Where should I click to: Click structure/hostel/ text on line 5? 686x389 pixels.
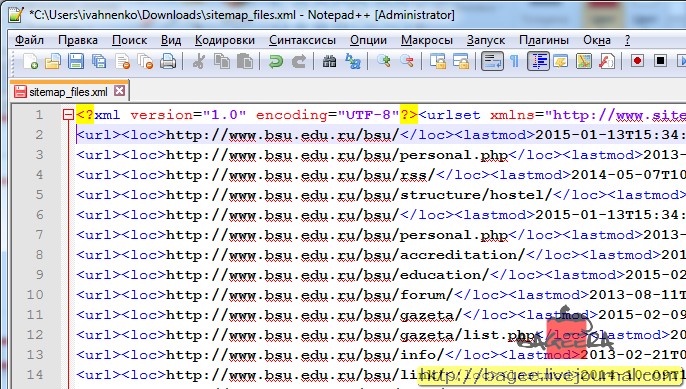click(x=476, y=195)
